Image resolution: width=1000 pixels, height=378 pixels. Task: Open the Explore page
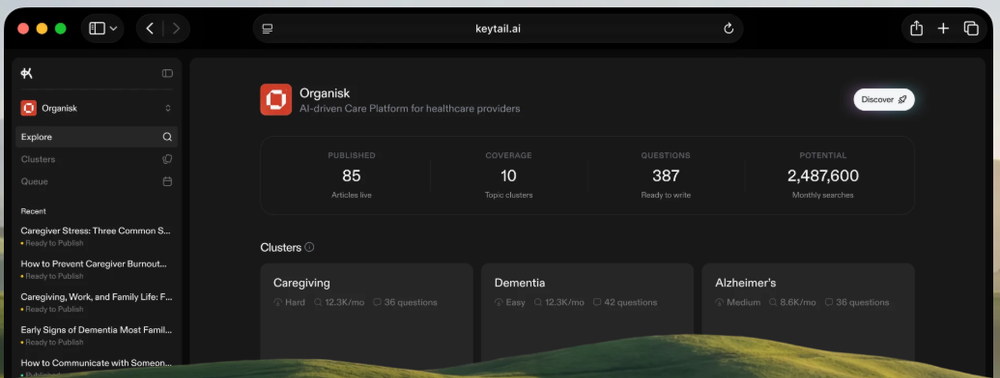tap(96, 137)
